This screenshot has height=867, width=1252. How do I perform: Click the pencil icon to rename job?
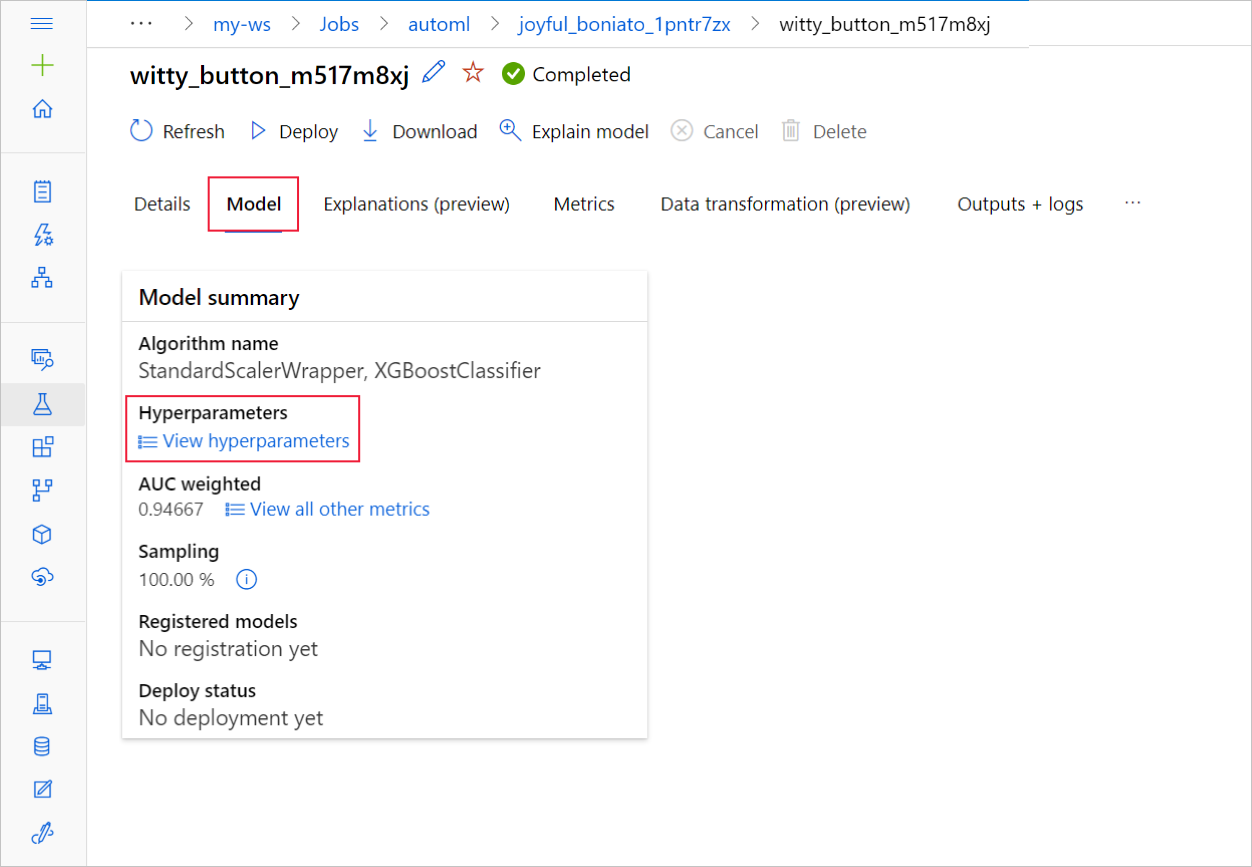(x=433, y=73)
